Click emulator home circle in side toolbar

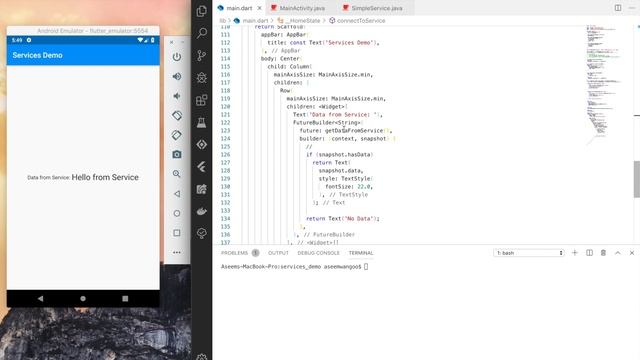[177, 213]
